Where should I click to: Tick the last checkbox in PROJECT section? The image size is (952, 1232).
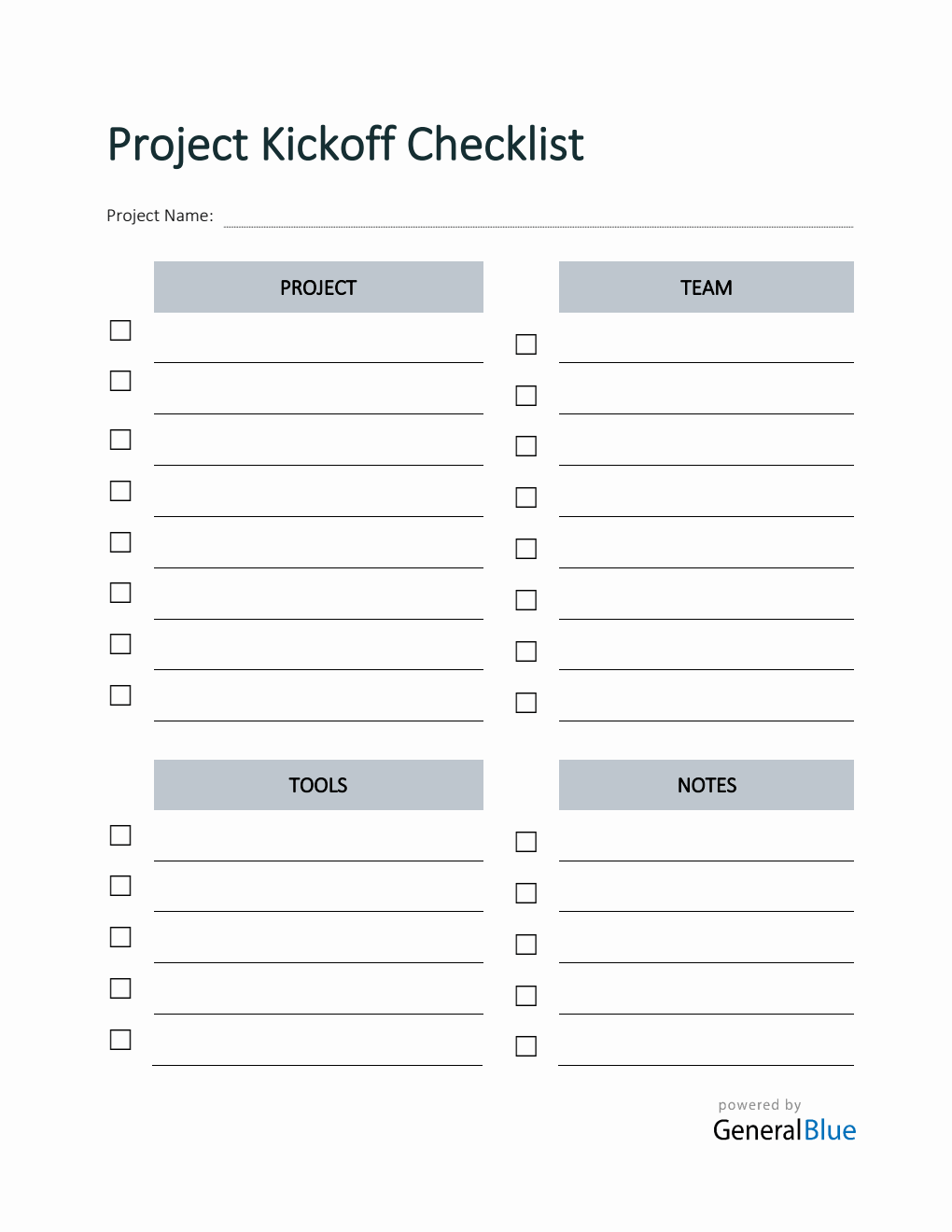pyautogui.click(x=120, y=695)
